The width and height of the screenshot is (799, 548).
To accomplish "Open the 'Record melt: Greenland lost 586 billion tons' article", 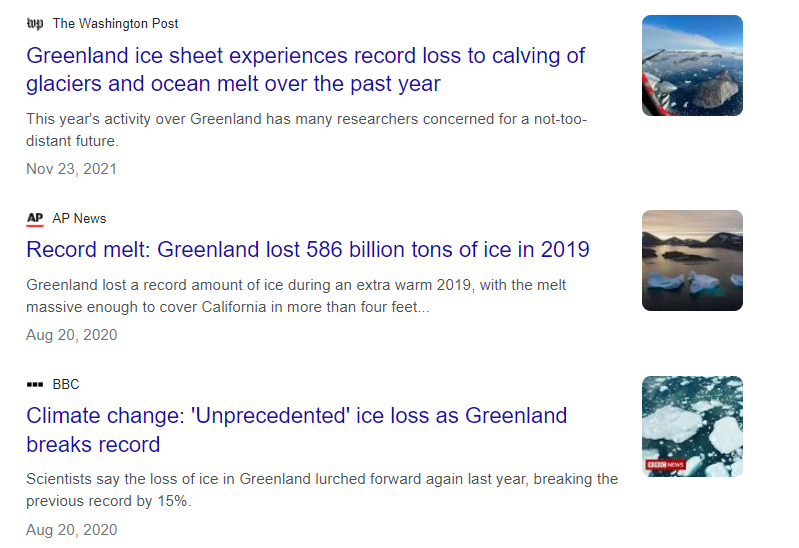I will [308, 250].
